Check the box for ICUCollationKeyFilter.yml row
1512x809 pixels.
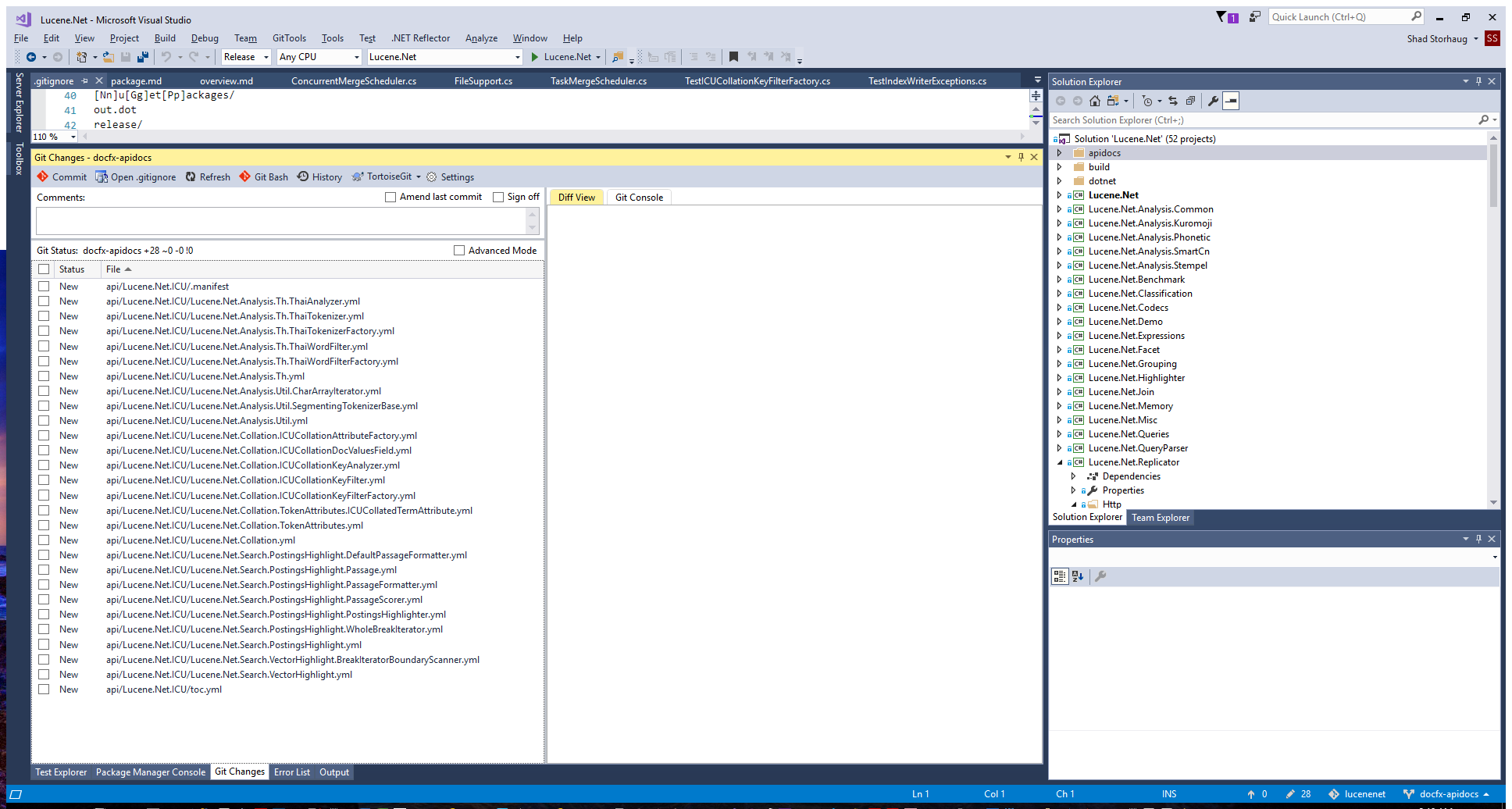coord(44,480)
